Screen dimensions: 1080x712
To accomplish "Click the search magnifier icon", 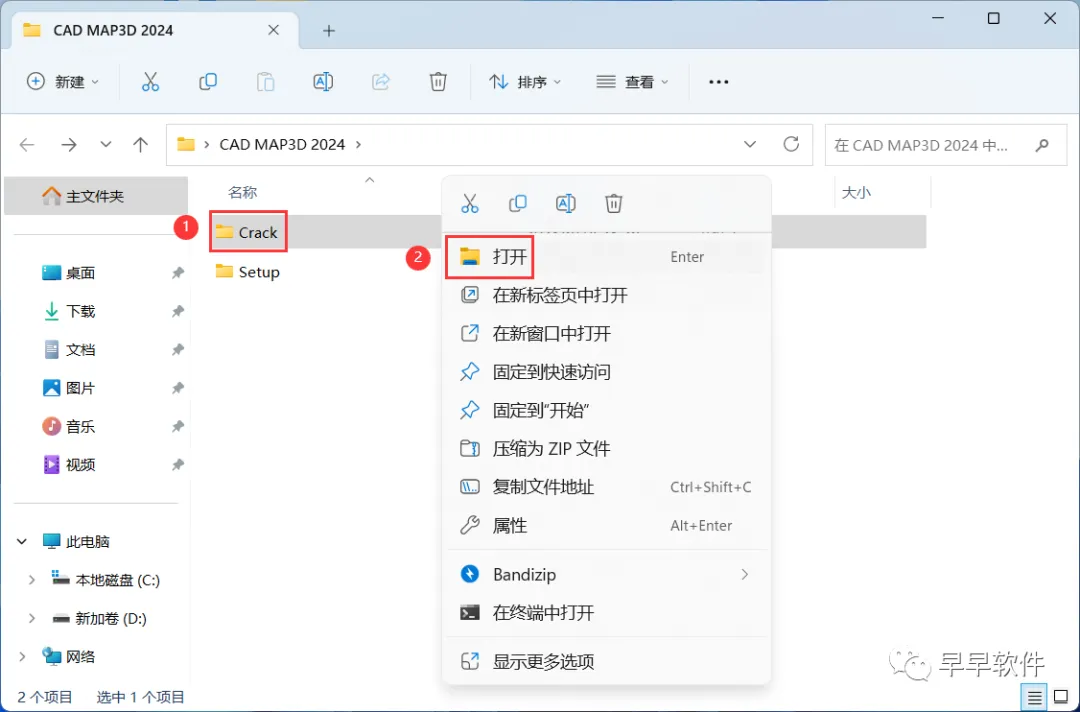I will [1042, 145].
